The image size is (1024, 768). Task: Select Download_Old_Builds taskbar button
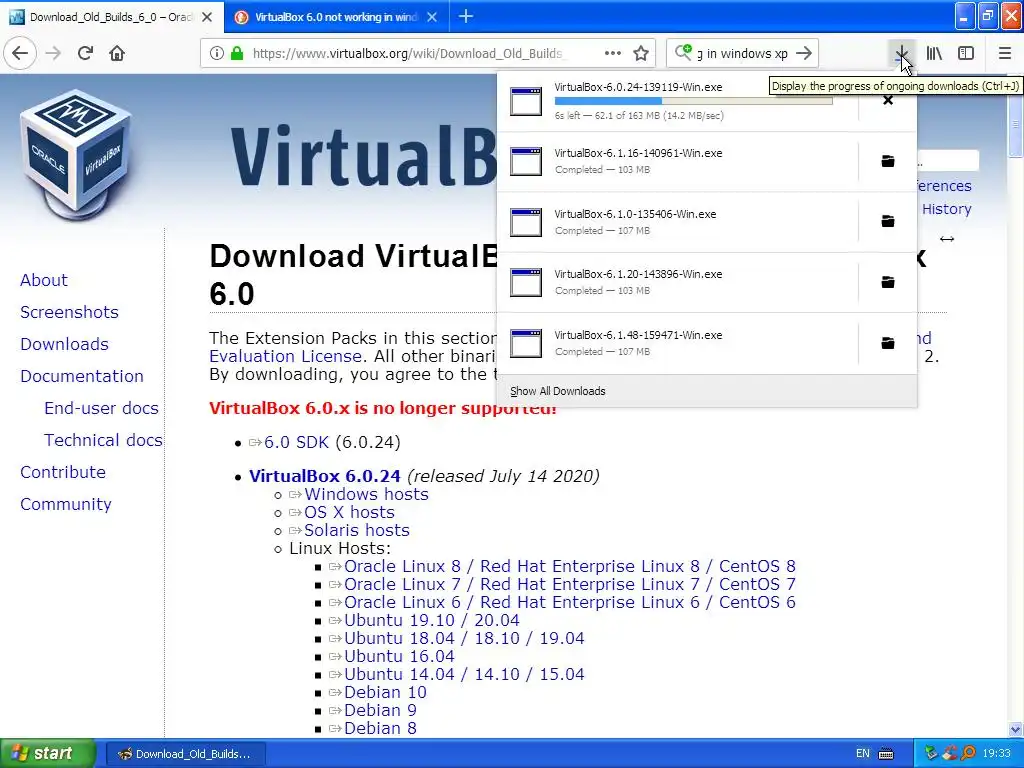(185, 754)
